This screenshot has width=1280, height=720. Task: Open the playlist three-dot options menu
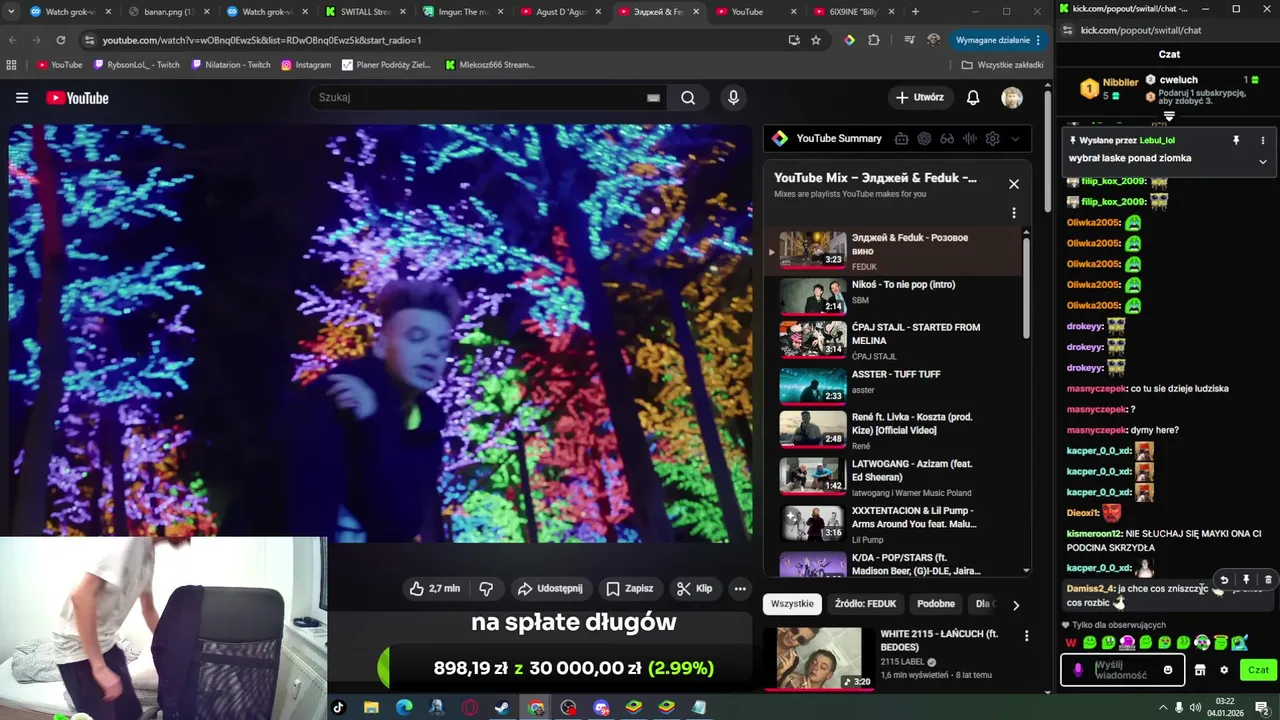(x=1014, y=213)
